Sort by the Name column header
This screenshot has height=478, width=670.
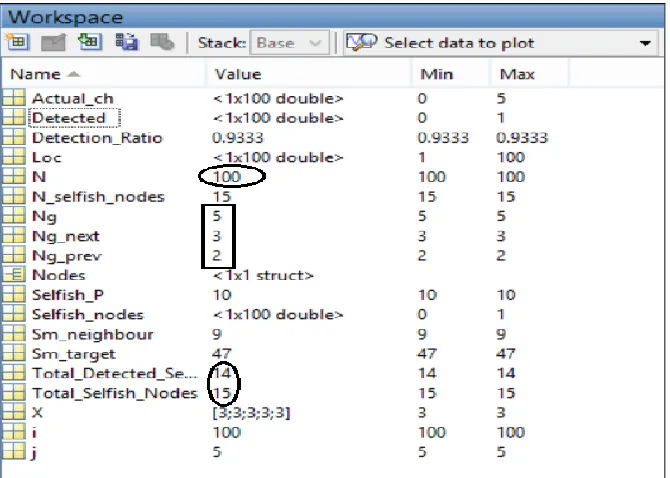103,74
